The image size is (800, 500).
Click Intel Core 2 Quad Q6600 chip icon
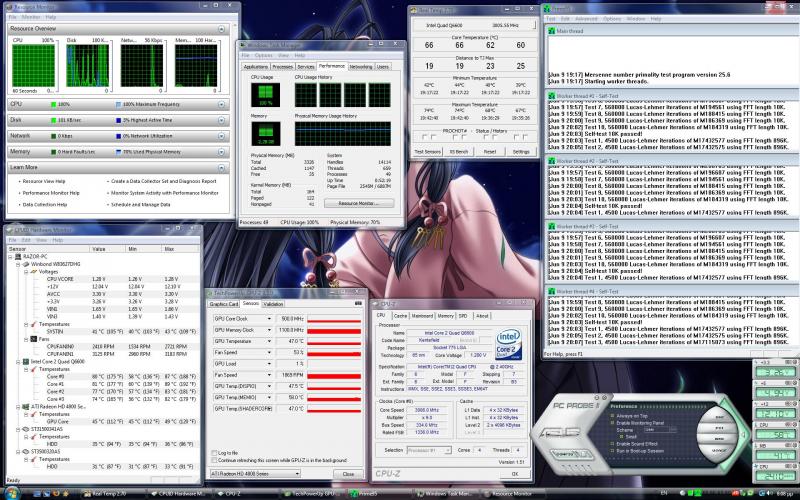[x=26, y=361]
